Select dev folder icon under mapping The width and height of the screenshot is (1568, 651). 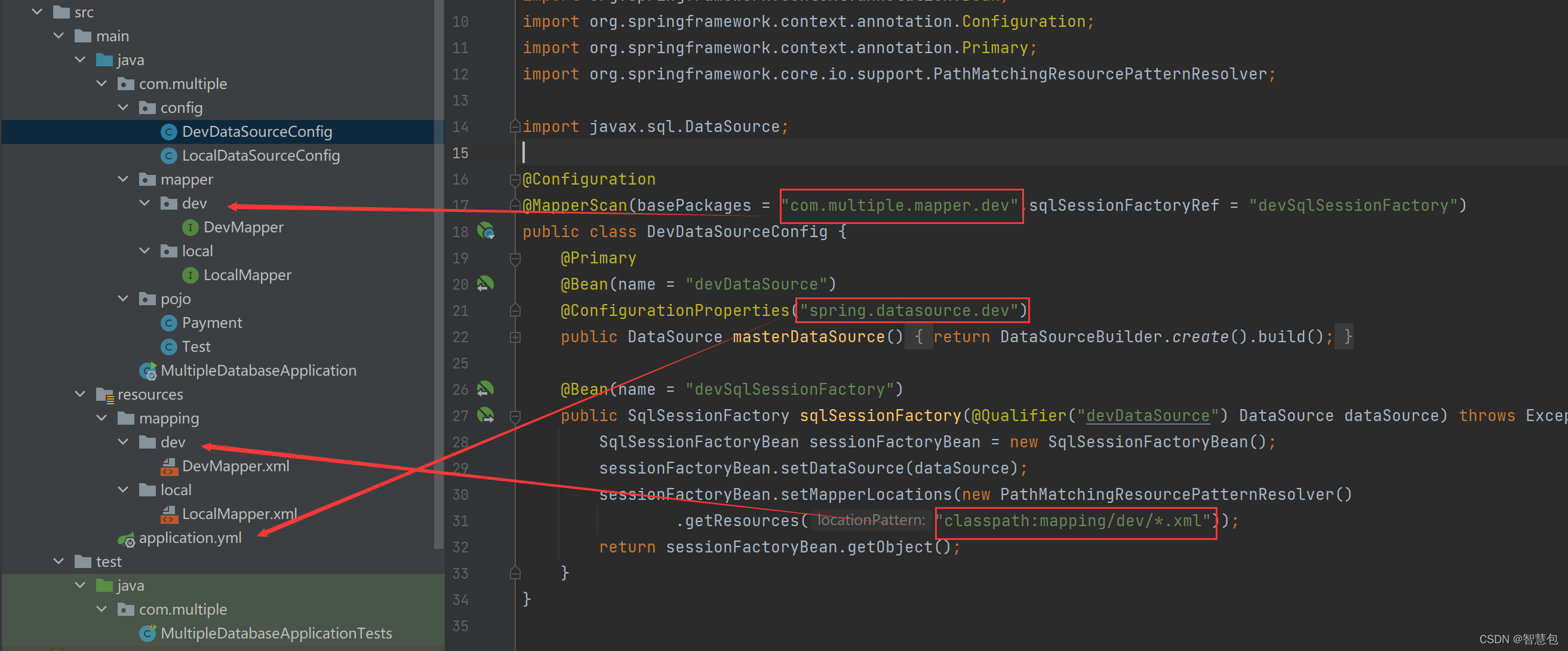[147, 442]
